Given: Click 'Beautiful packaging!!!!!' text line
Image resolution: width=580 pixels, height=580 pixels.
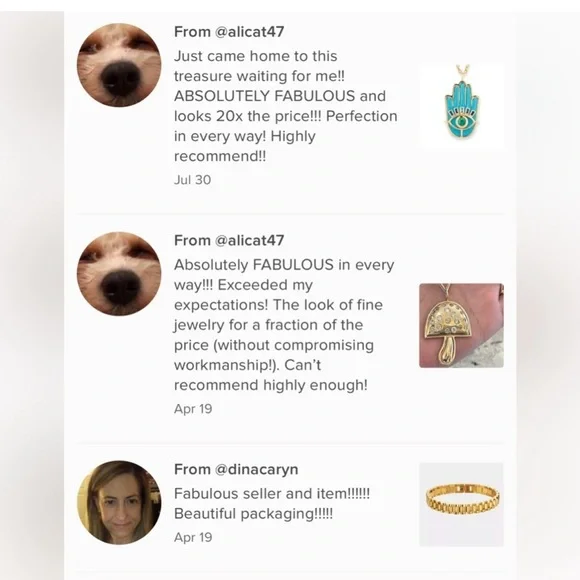Looking at the screenshot, I should (x=253, y=514).
